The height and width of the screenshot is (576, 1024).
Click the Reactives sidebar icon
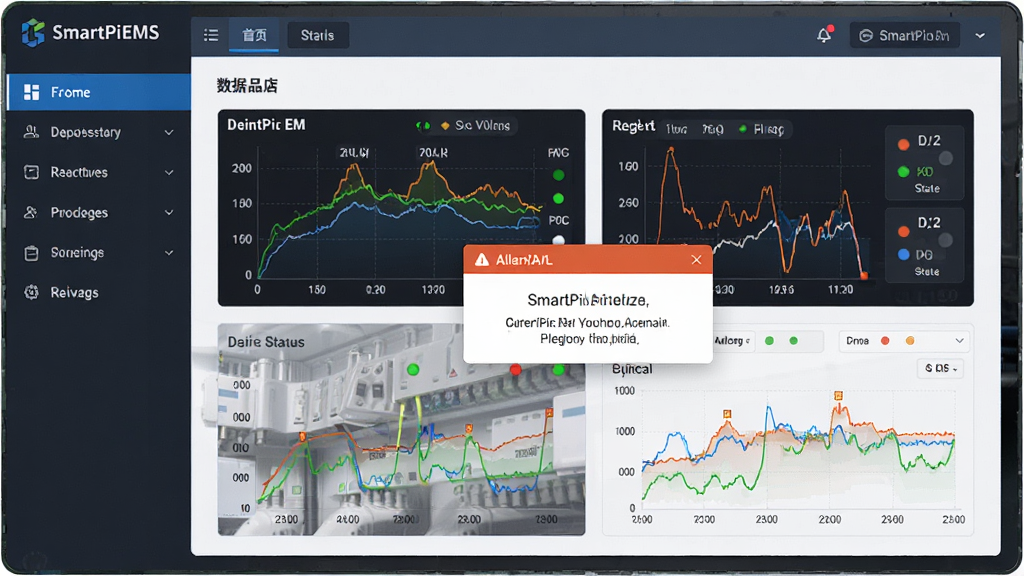31,172
